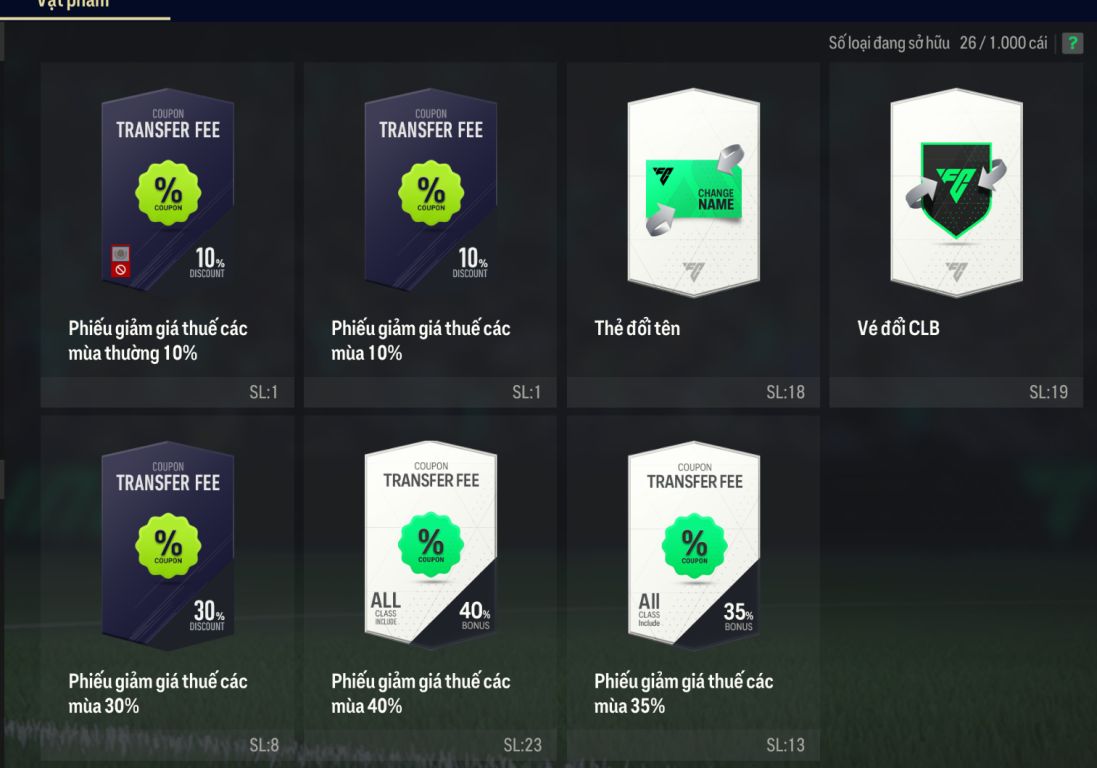The height and width of the screenshot is (768, 1097).
Task: Click the SL:18 quantity bar
Action: pyautogui.click(x=693, y=392)
